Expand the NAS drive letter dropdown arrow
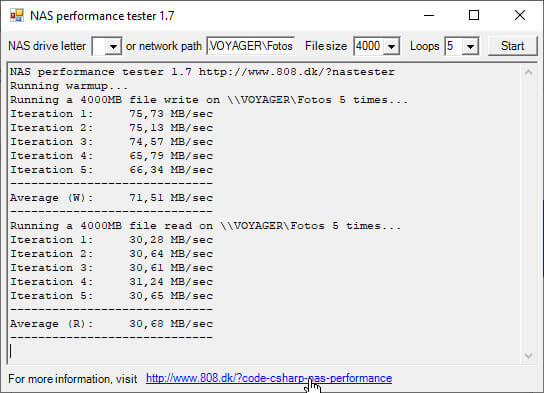Image resolution: width=544 pixels, height=393 pixels. click(113, 46)
